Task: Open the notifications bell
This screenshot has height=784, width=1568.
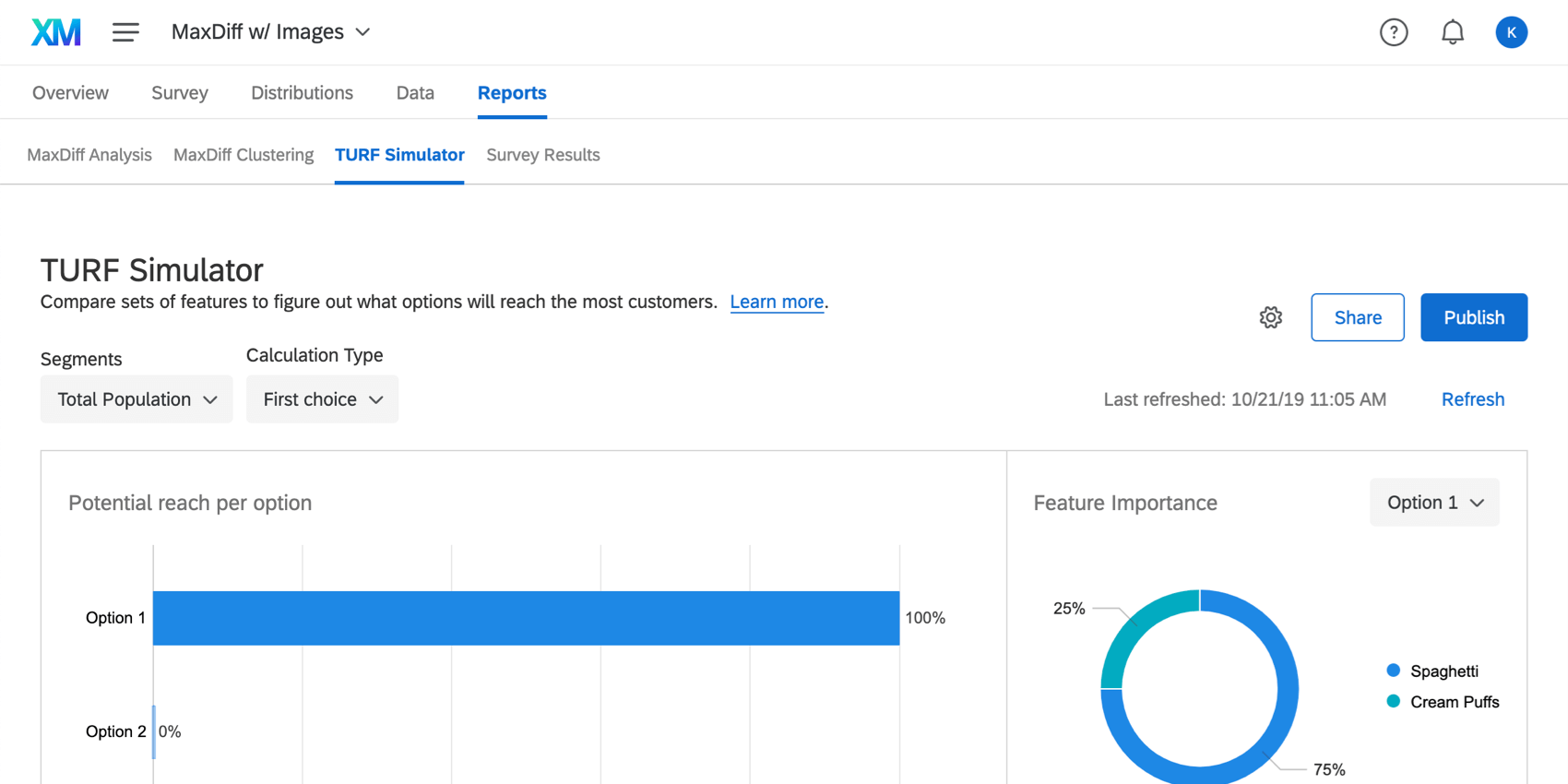Action: click(1452, 32)
